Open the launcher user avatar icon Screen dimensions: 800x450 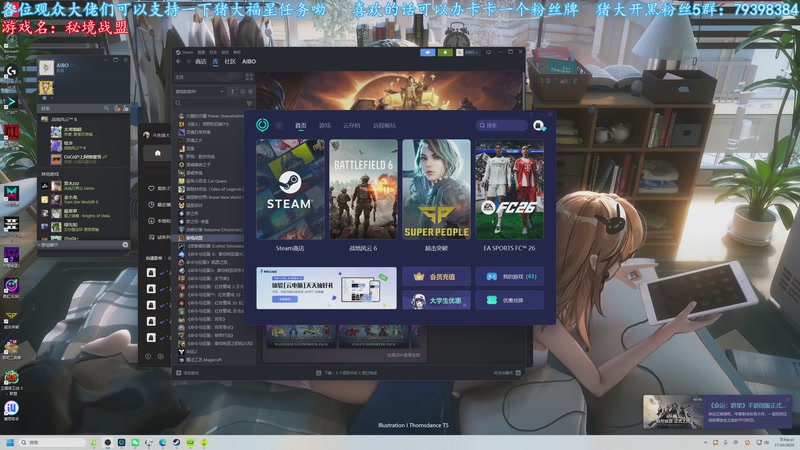[x=539, y=125]
